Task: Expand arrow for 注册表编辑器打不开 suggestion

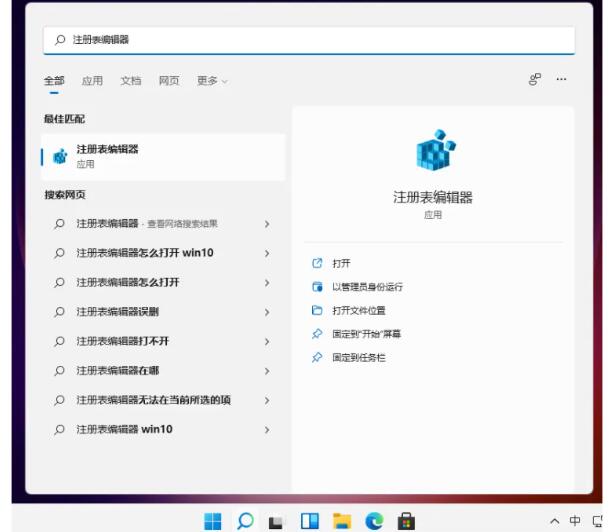Action: (x=267, y=342)
